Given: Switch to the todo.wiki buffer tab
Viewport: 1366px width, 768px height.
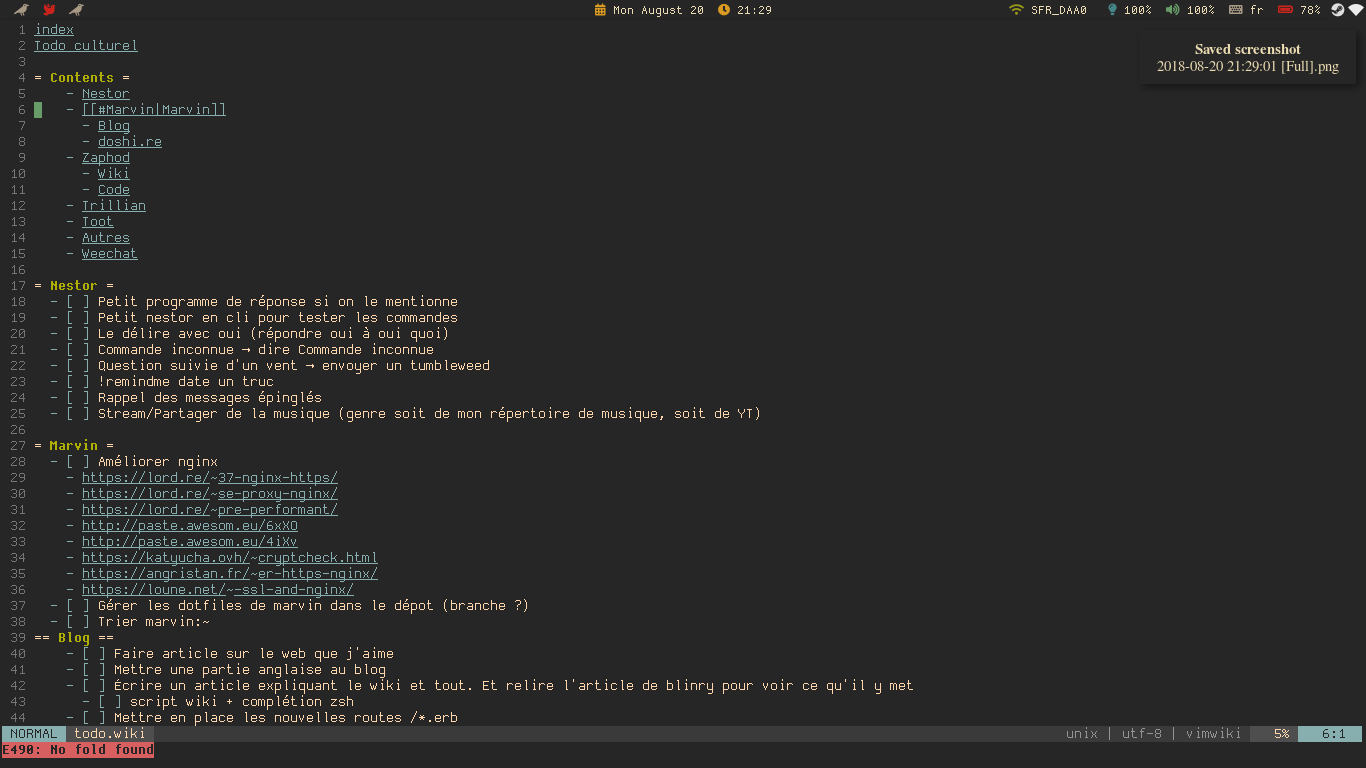Looking at the screenshot, I should pos(109,733).
